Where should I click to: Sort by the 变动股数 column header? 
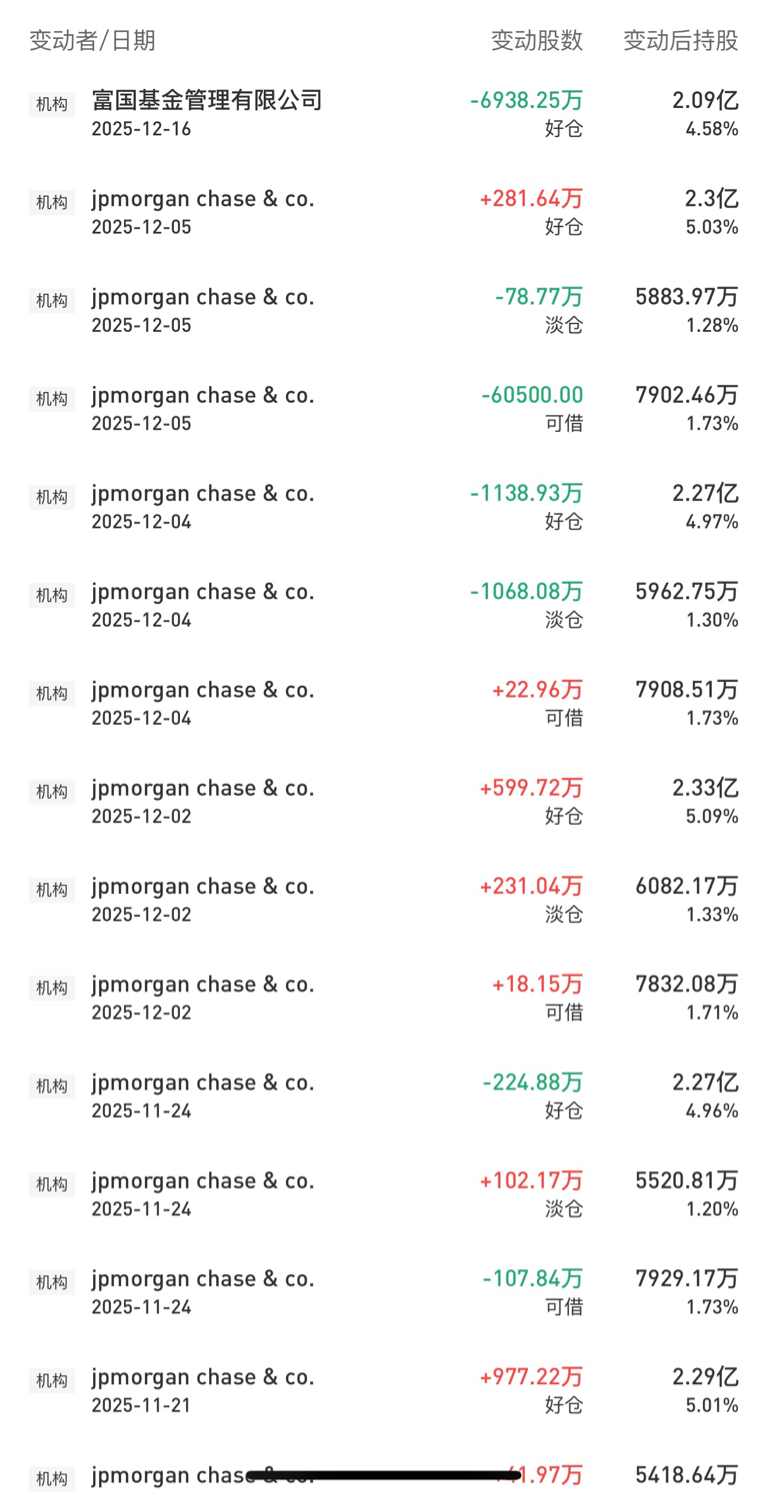point(536,41)
